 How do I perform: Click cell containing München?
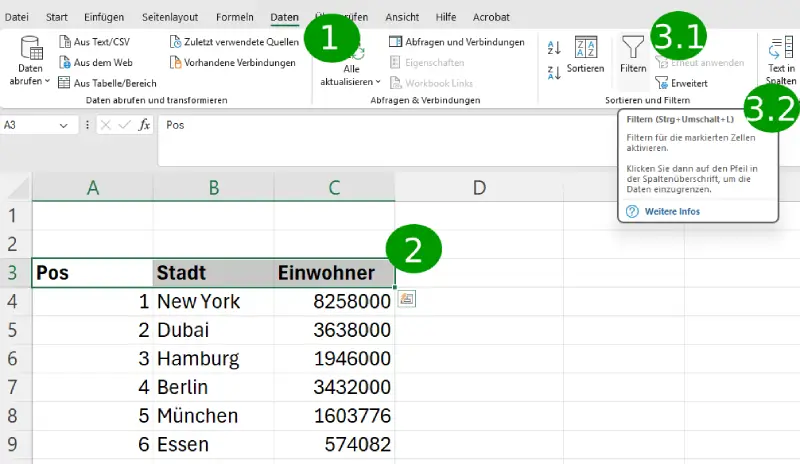pyautogui.click(x=213, y=416)
